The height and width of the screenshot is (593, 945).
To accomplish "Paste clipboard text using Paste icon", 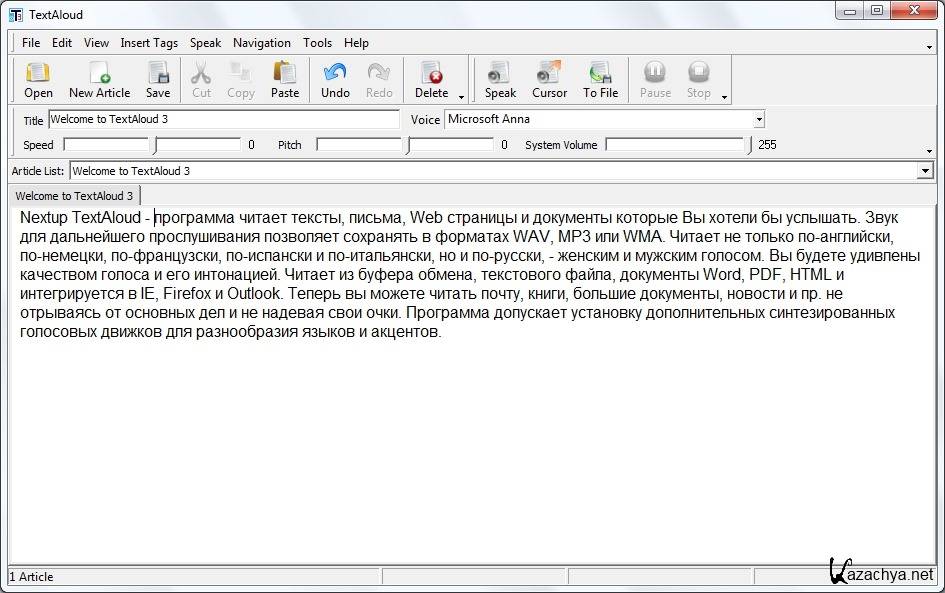I will point(285,79).
